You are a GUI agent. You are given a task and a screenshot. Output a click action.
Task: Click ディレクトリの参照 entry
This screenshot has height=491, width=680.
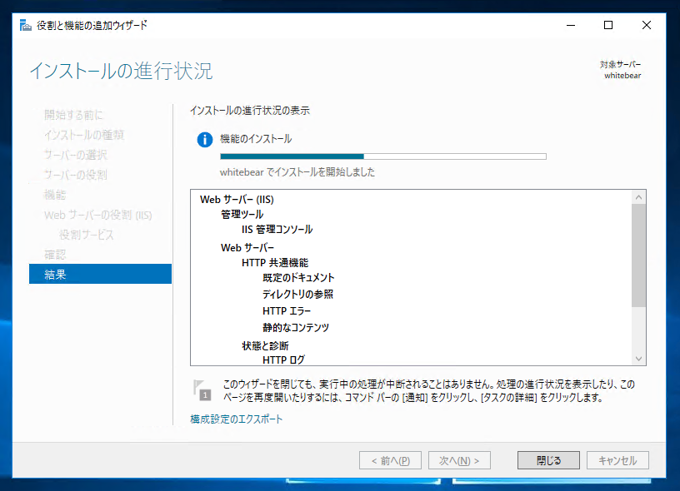pos(298,294)
